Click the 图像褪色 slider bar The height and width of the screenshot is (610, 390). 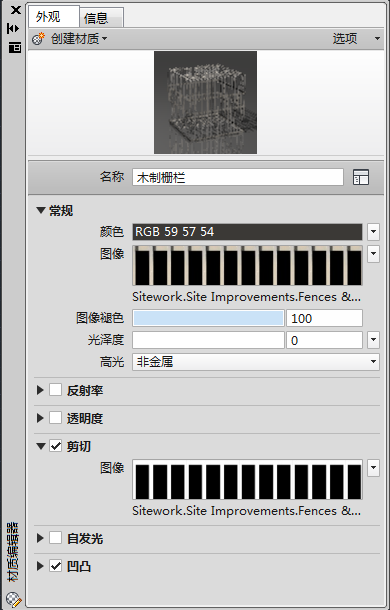point(208,318)
